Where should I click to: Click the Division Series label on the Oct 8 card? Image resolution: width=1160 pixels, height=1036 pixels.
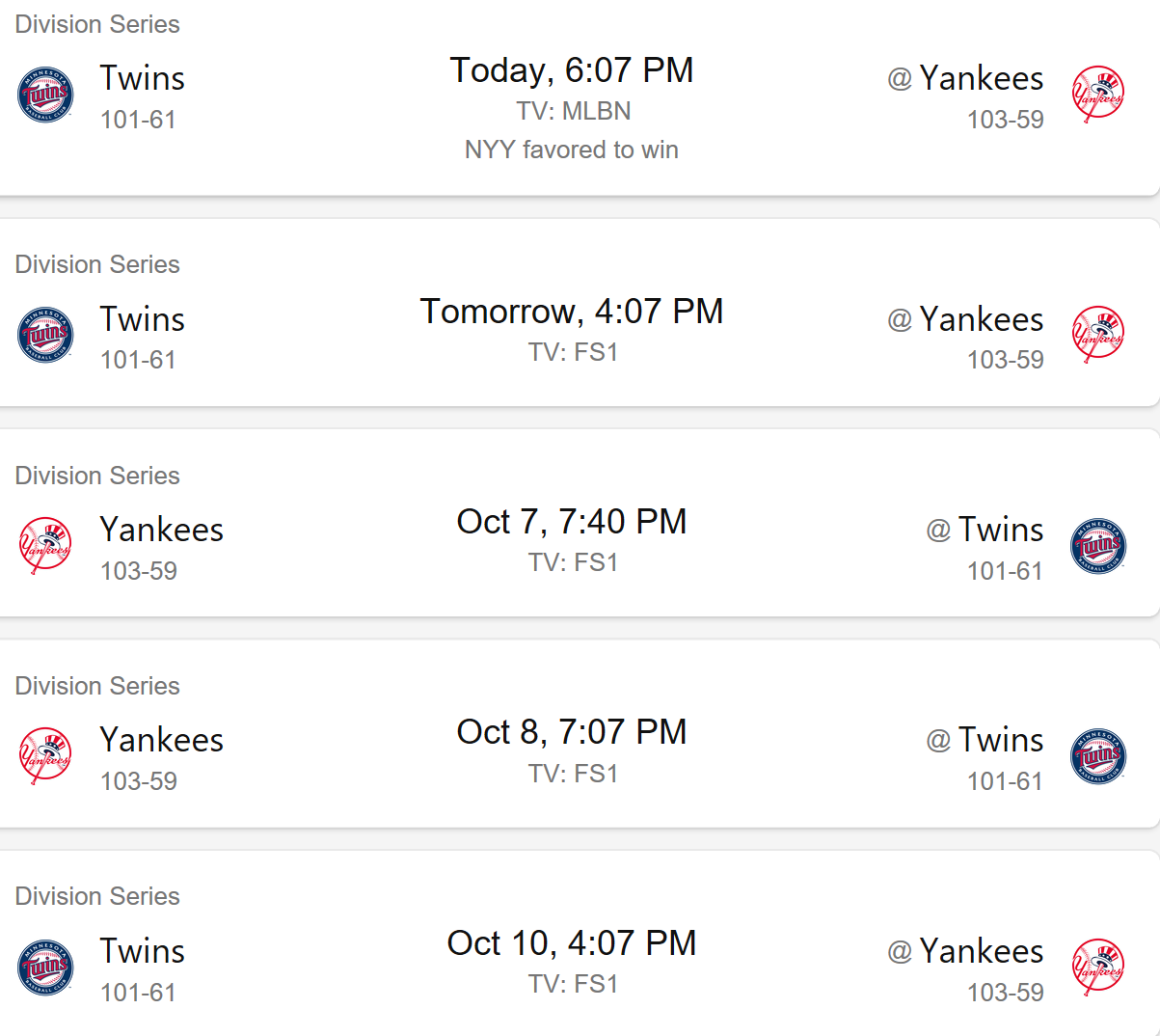pyautogui.click(x=97, y=686)
